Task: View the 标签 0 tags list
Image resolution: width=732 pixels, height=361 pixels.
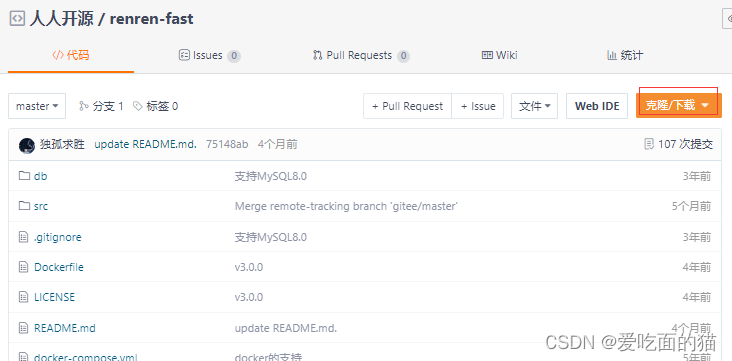Action: [155, 106]
